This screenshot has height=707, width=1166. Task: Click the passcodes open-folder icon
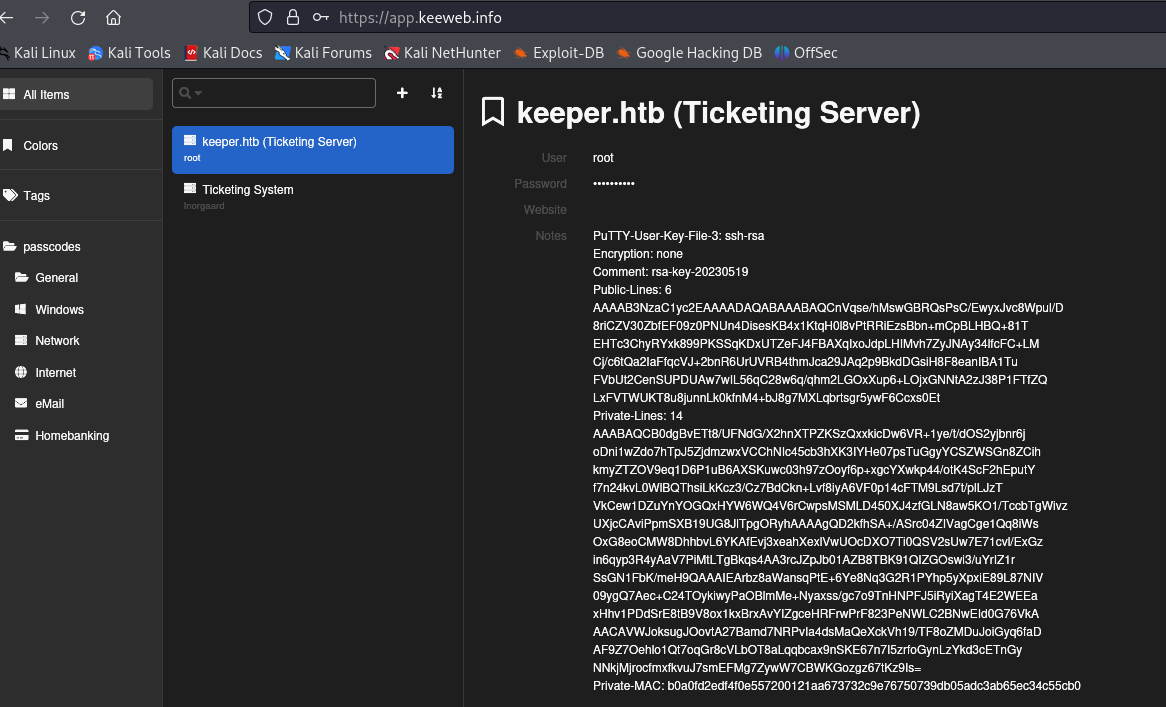[x=10, y=246]
